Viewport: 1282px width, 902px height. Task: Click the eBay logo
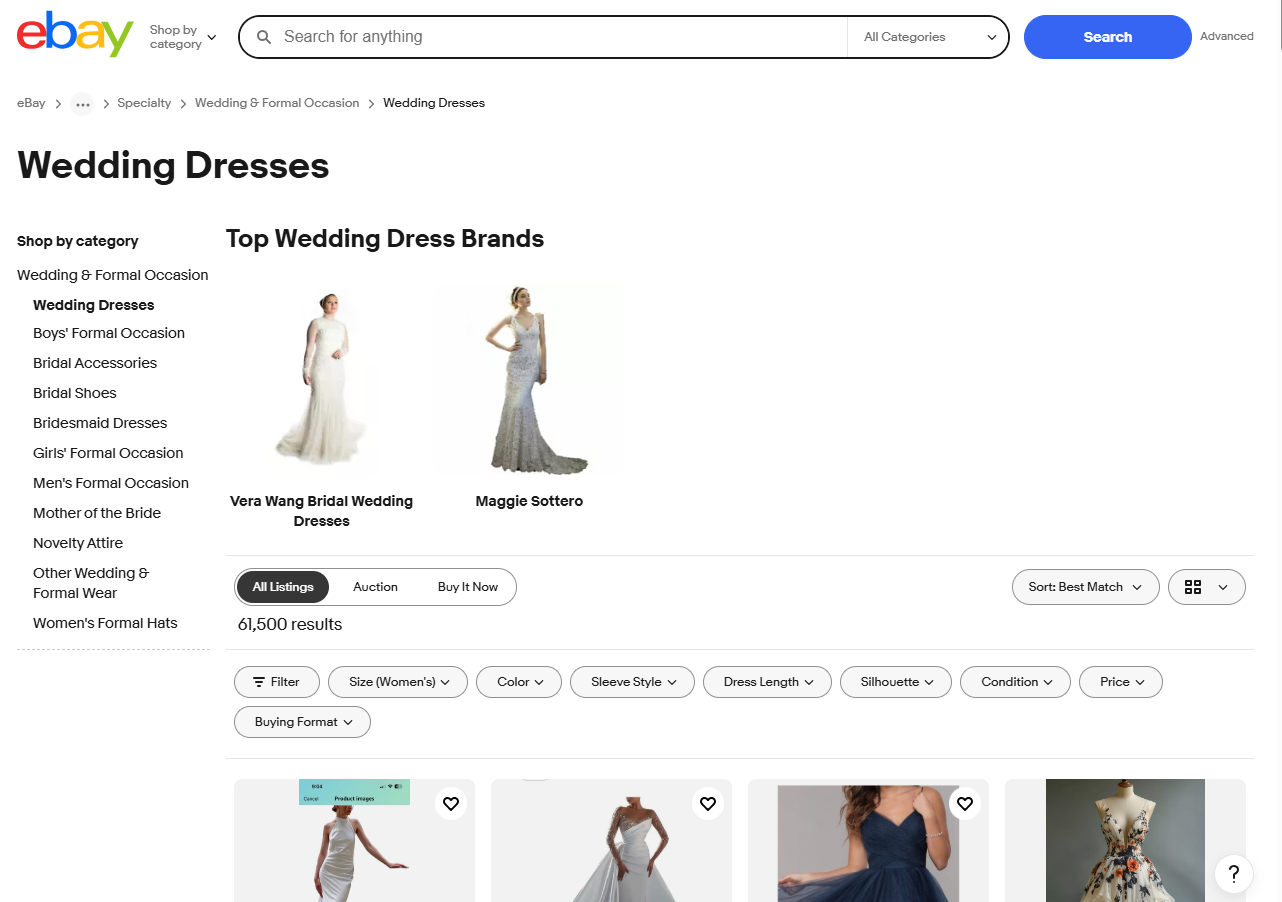(x=75, y=35)
